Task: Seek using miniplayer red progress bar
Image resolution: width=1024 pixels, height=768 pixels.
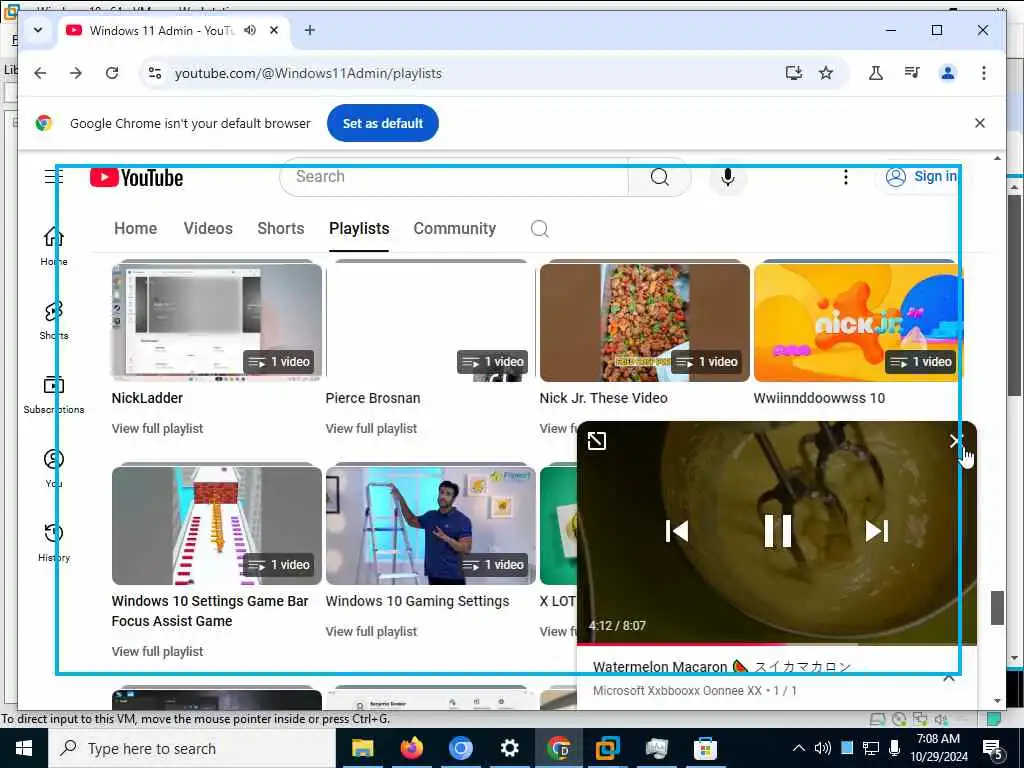Action: [776, 644]
